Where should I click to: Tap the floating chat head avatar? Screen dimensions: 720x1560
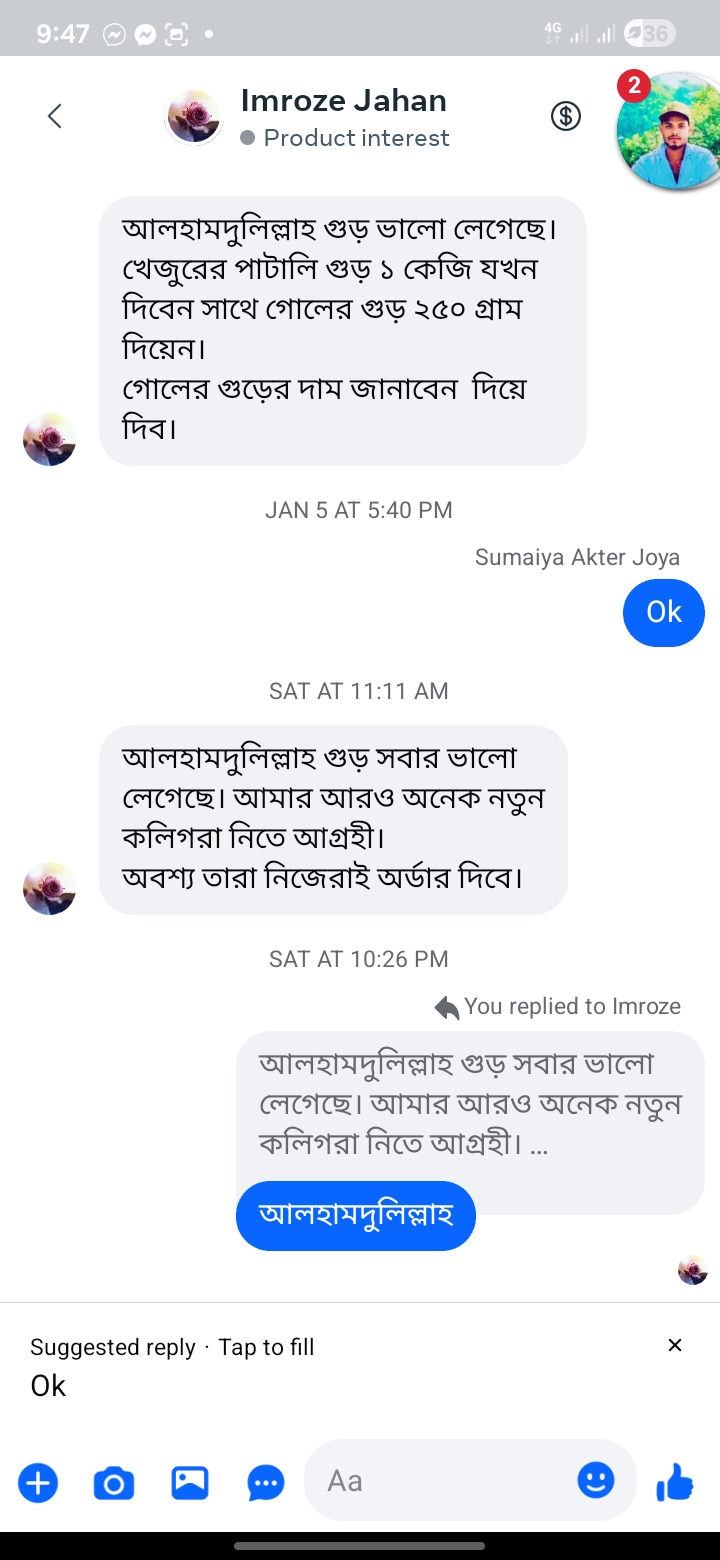click(666, 132)
